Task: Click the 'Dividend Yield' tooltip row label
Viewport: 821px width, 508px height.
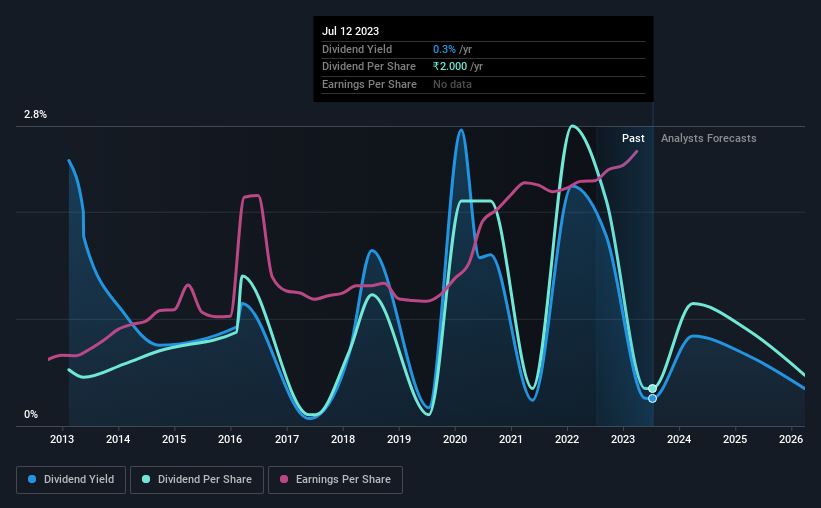Action: 357,49
